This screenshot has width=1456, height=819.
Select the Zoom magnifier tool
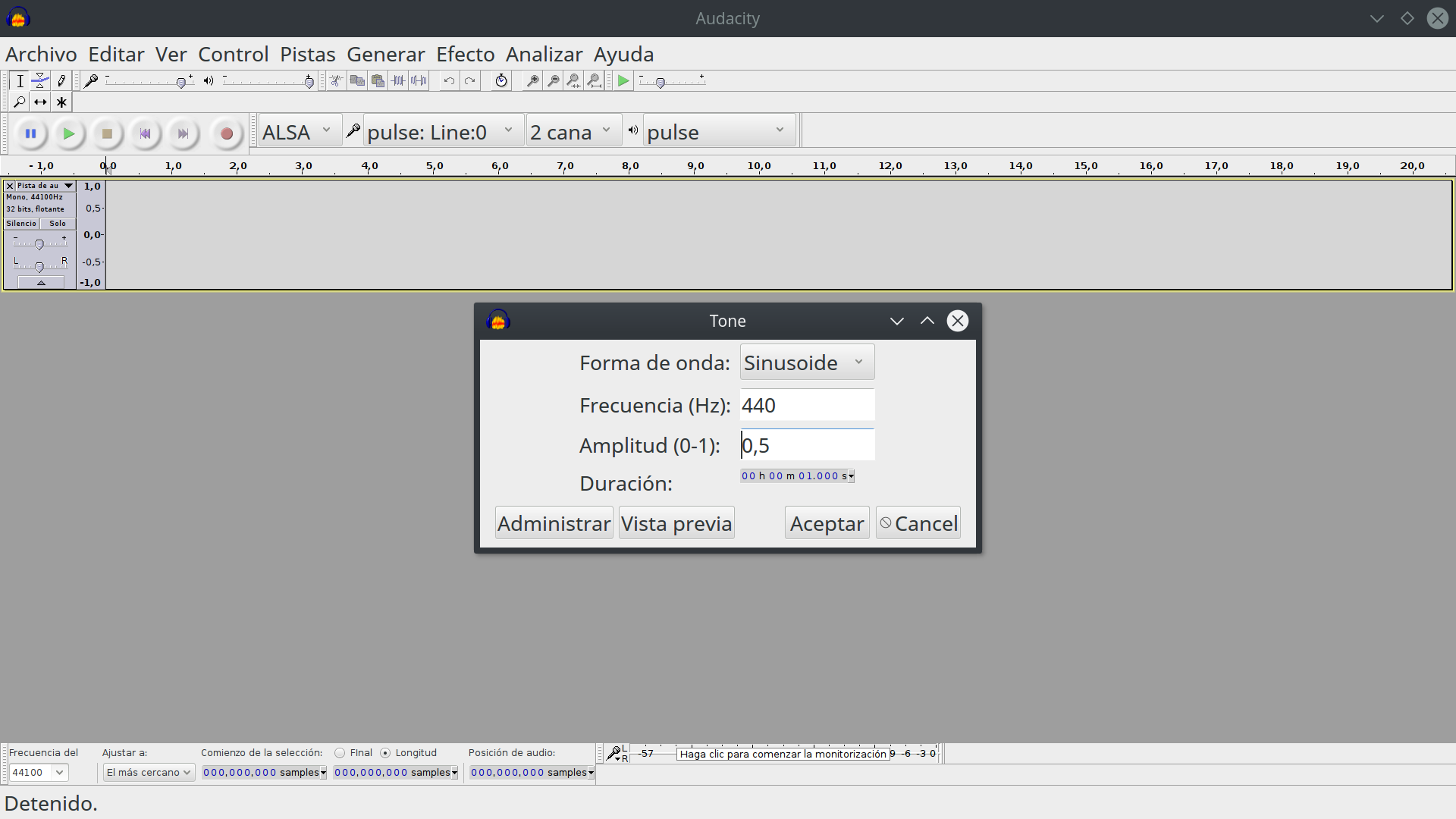(x=20, y=102)
